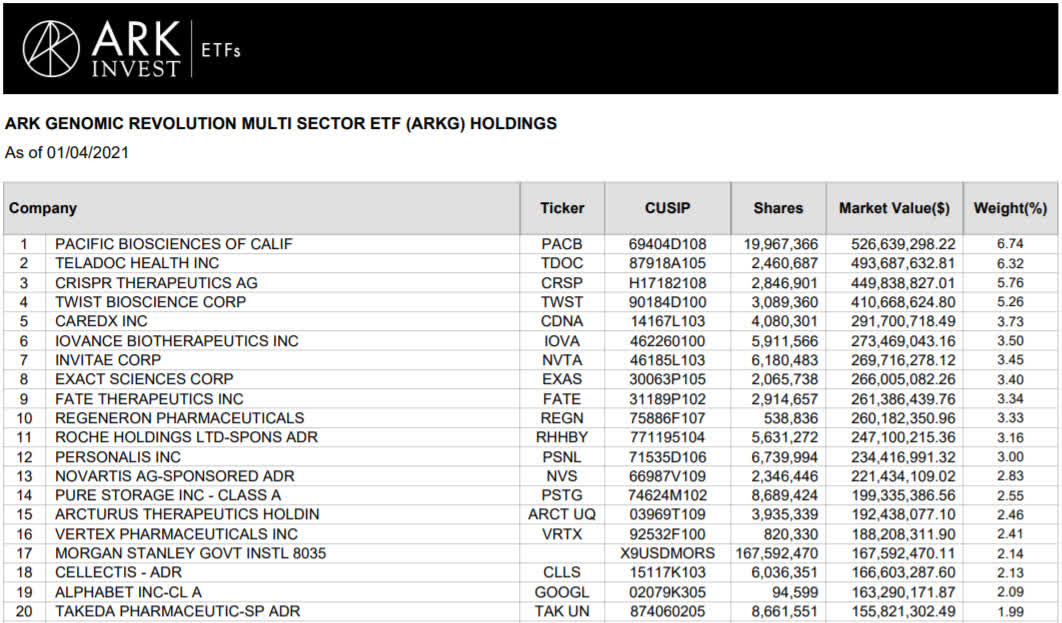Image resolution: width=1062 pixels, height=623 pixels.
Task: Select the Ticker column header
Action: click(x=562, y=209)
